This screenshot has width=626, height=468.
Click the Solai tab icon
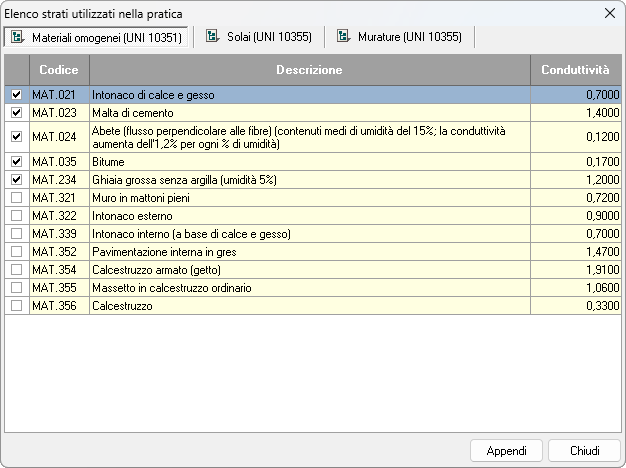click(x=212, y=37)
